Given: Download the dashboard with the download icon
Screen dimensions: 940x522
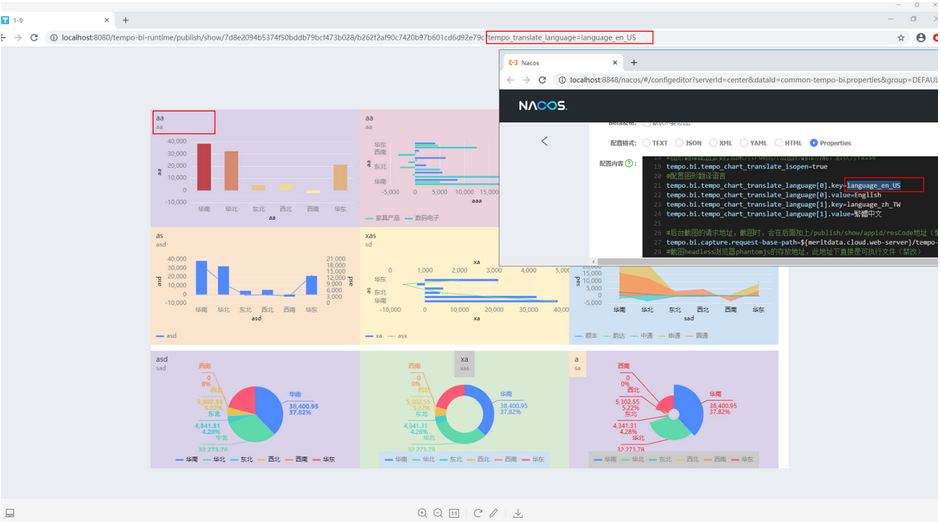Looking at the screenshot, I should point(518,513).
